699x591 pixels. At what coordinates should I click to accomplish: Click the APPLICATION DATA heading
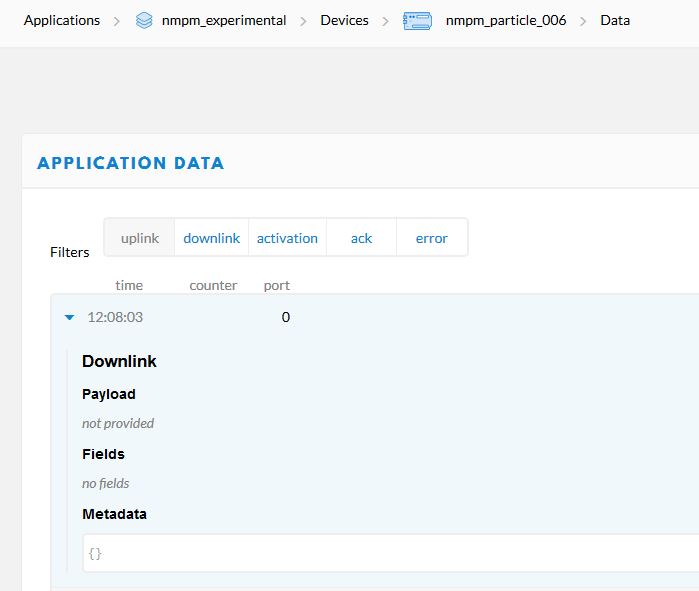[x=131, y=163]
